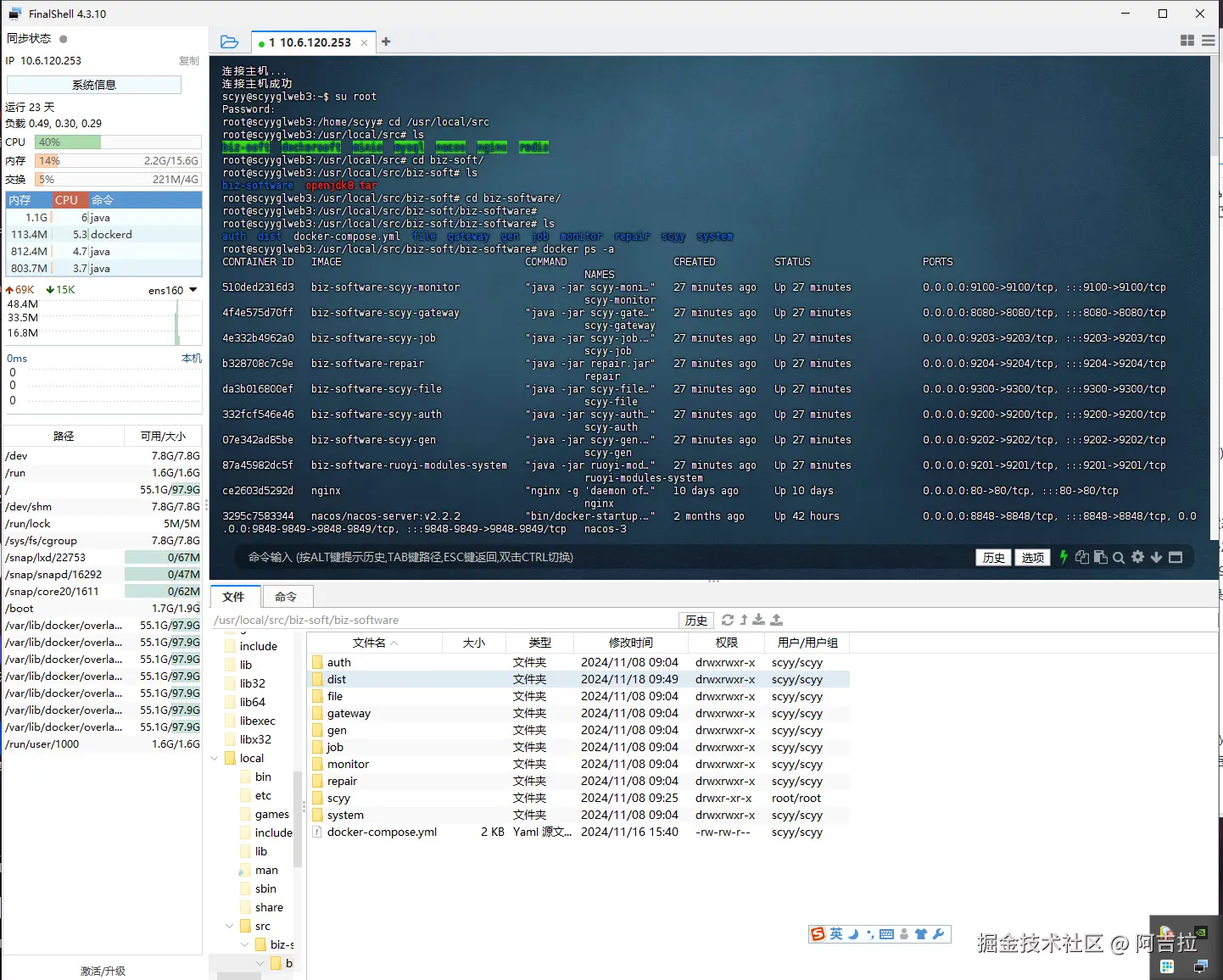Click the CPU usage bar

118,142
